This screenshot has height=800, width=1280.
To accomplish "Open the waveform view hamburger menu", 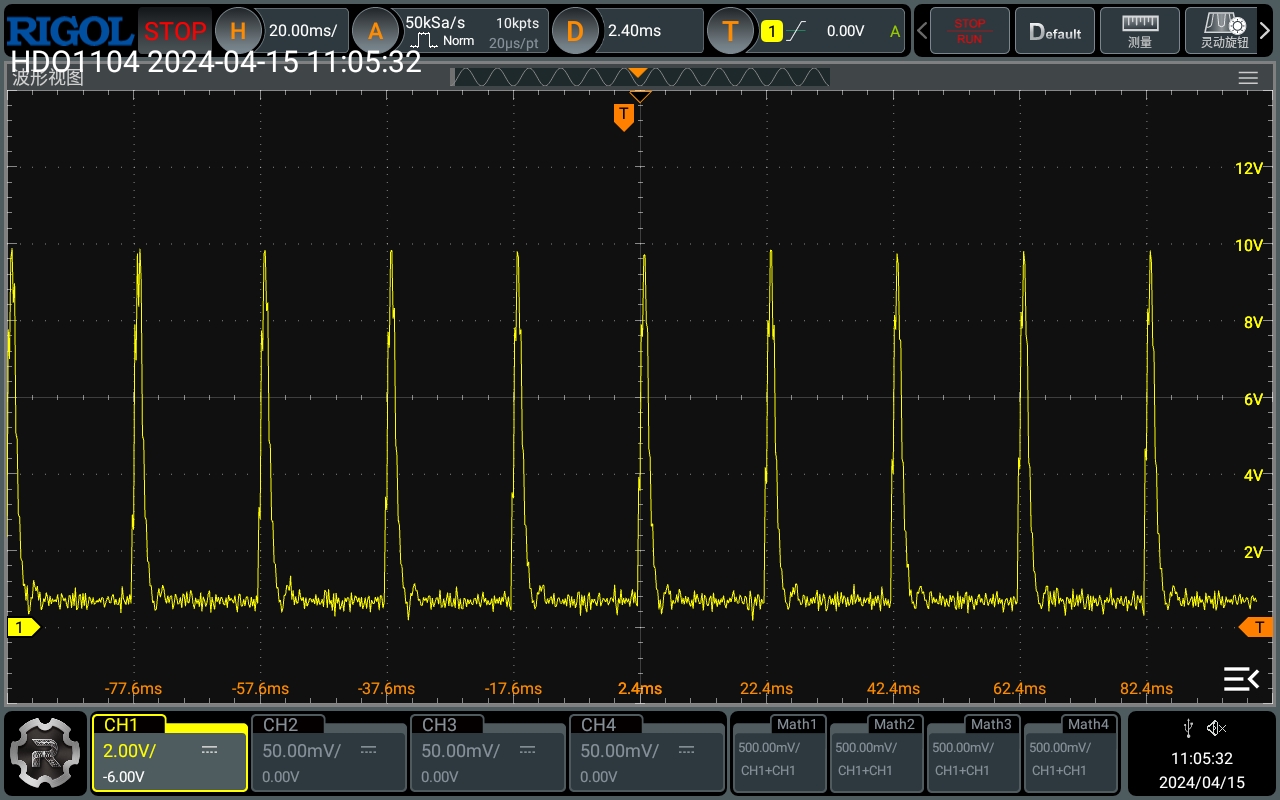I will point(1247,78).
